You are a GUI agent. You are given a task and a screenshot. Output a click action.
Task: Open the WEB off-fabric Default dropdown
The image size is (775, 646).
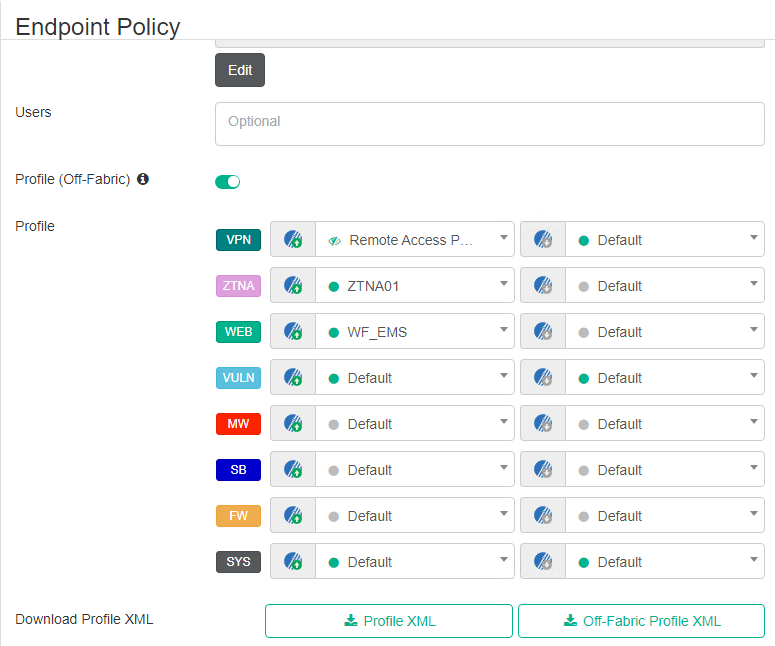click(x=665, y=331)
